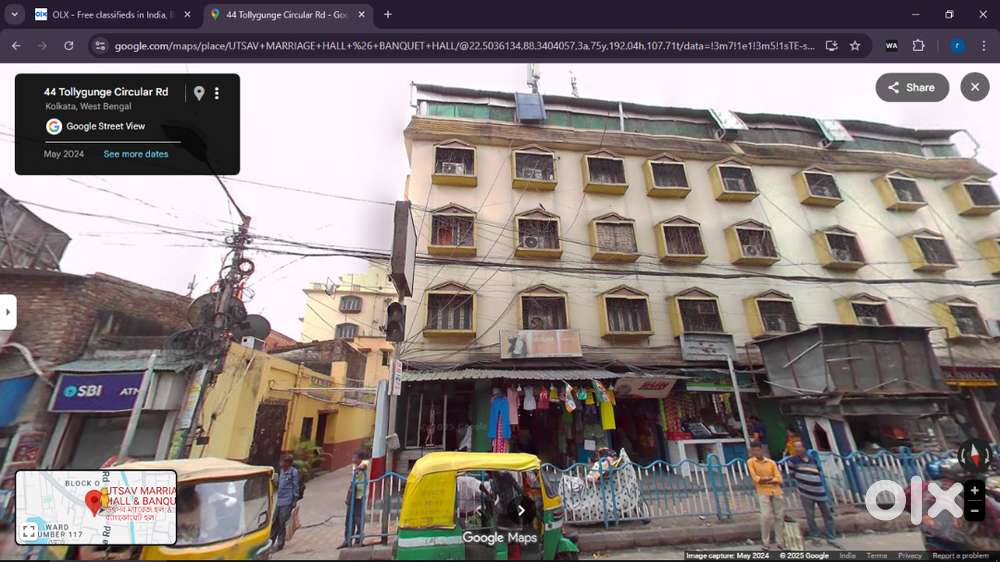
Task: Expand the minimap using the corner icon
Action: [29, 532]
